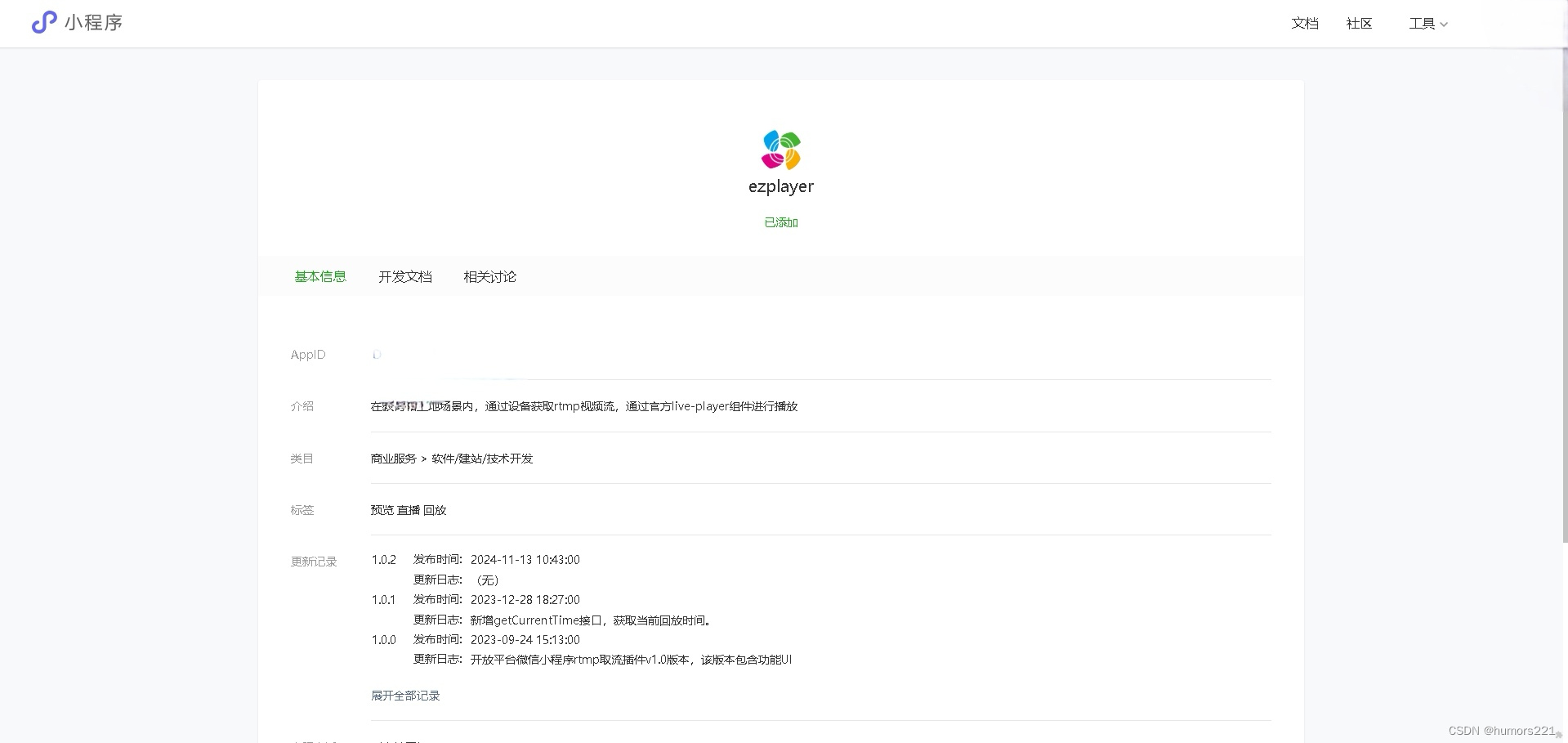The image size is (1568, 743).
Task: Click release time 2023-12-28 18:27:00
Action: coord(525,600)
